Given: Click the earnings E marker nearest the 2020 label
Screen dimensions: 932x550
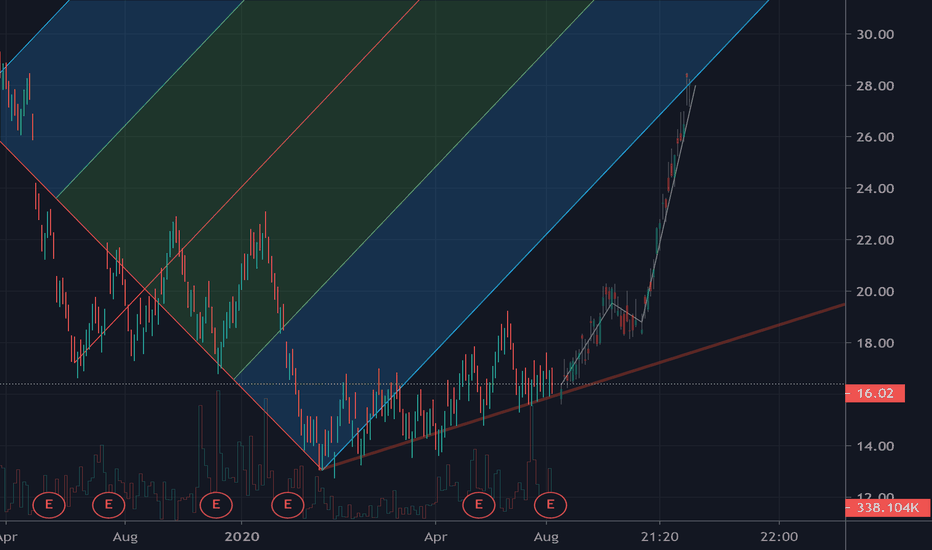Looking at the screenshot, I should point(216,505).
